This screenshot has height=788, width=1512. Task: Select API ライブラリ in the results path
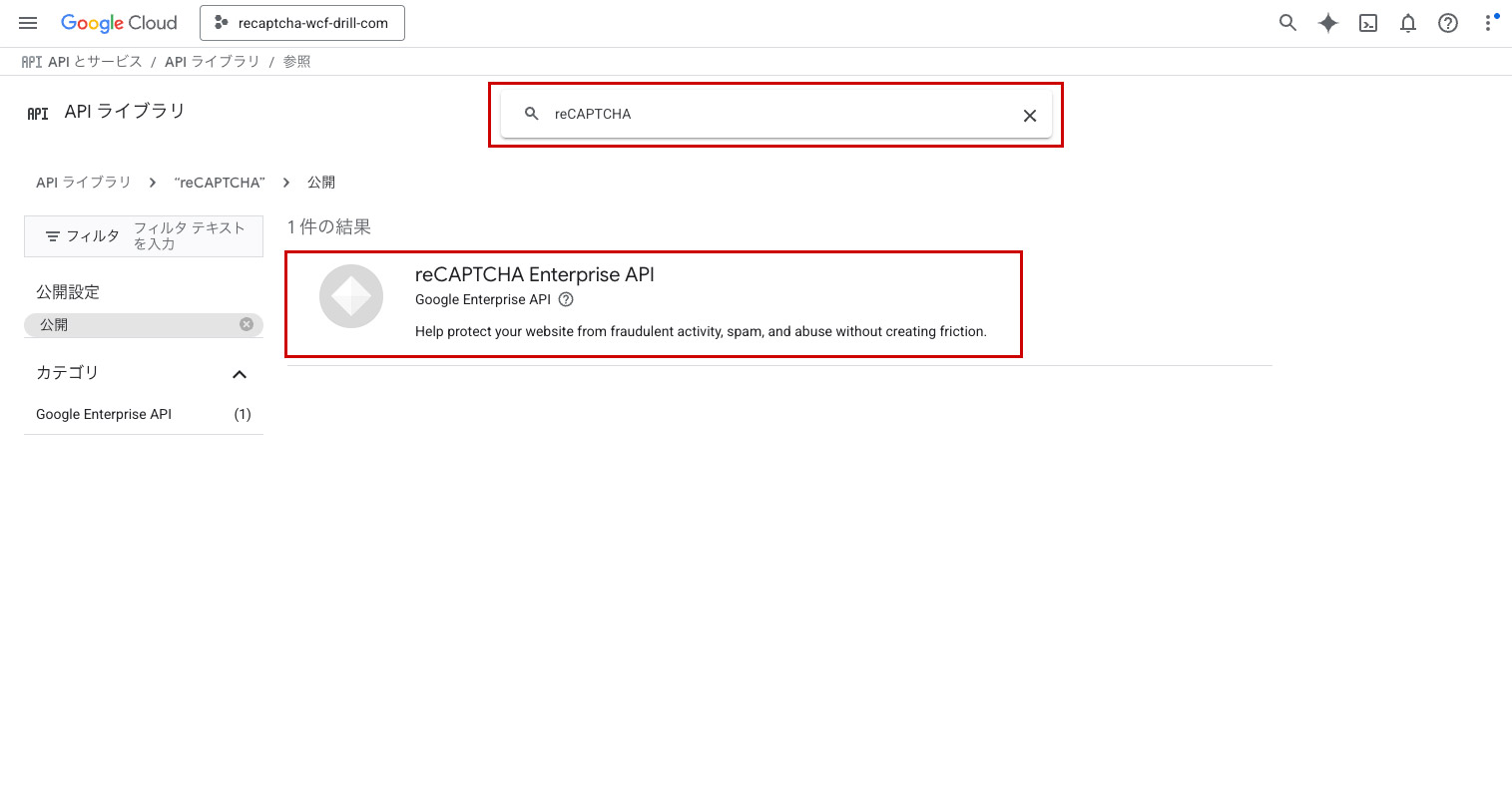click(84, 183)
